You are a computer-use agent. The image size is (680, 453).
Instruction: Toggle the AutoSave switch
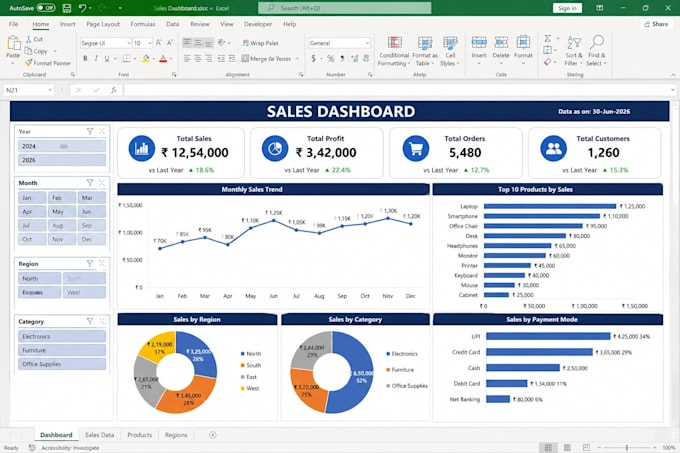46,8
